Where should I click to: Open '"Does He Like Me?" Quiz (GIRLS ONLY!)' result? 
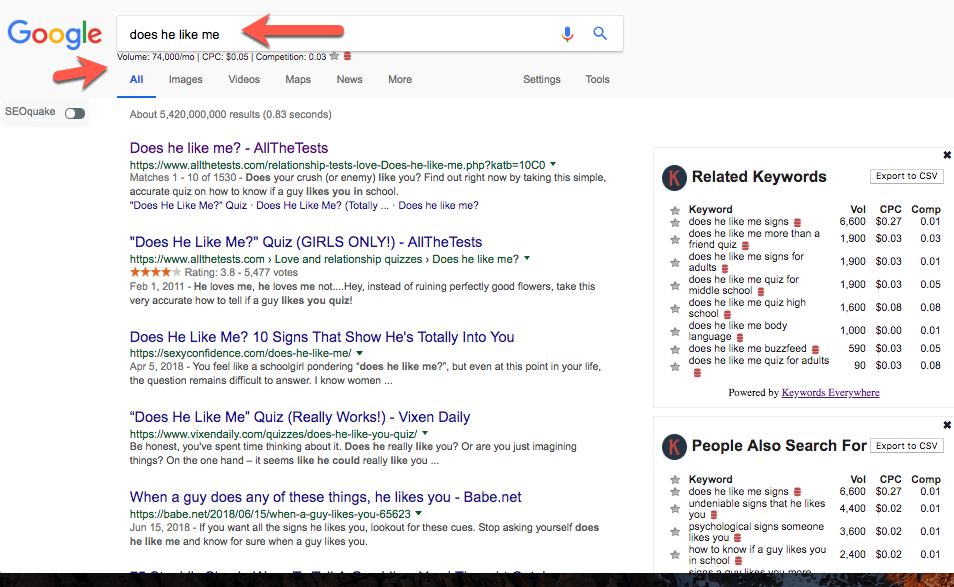[306, 242]
